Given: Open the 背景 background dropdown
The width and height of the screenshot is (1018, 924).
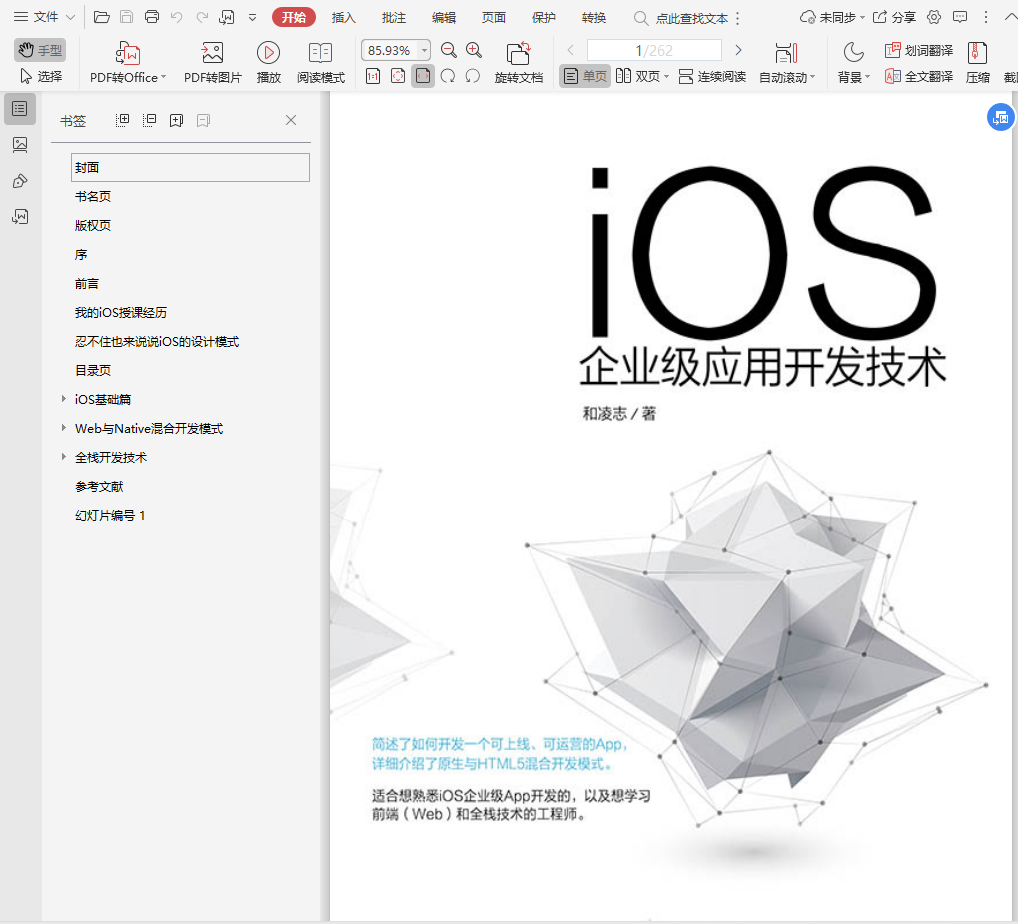Looking at the screenshot, I should [x=853, y=62].
